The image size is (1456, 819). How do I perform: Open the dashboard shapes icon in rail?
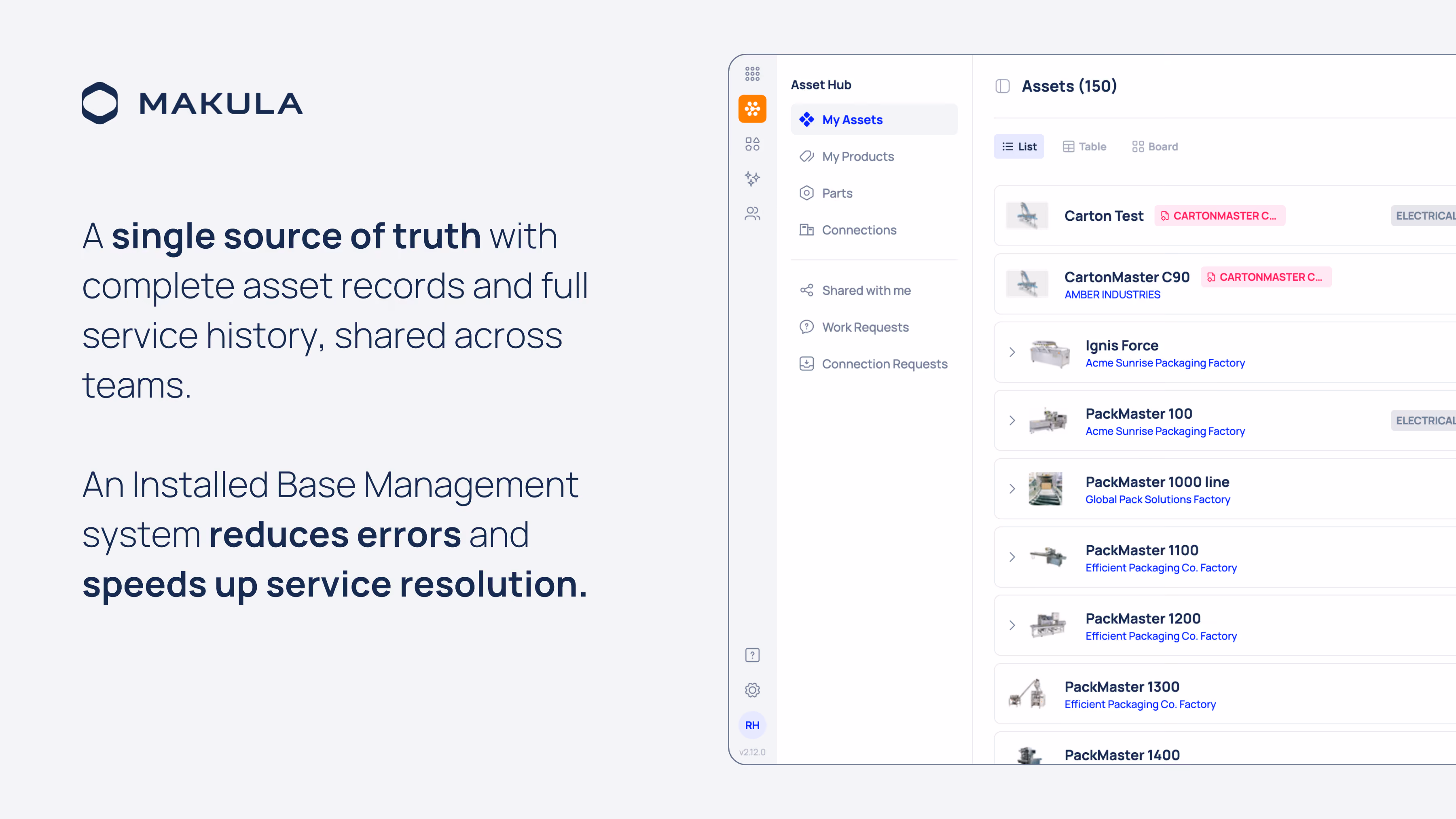coord(752,144)
